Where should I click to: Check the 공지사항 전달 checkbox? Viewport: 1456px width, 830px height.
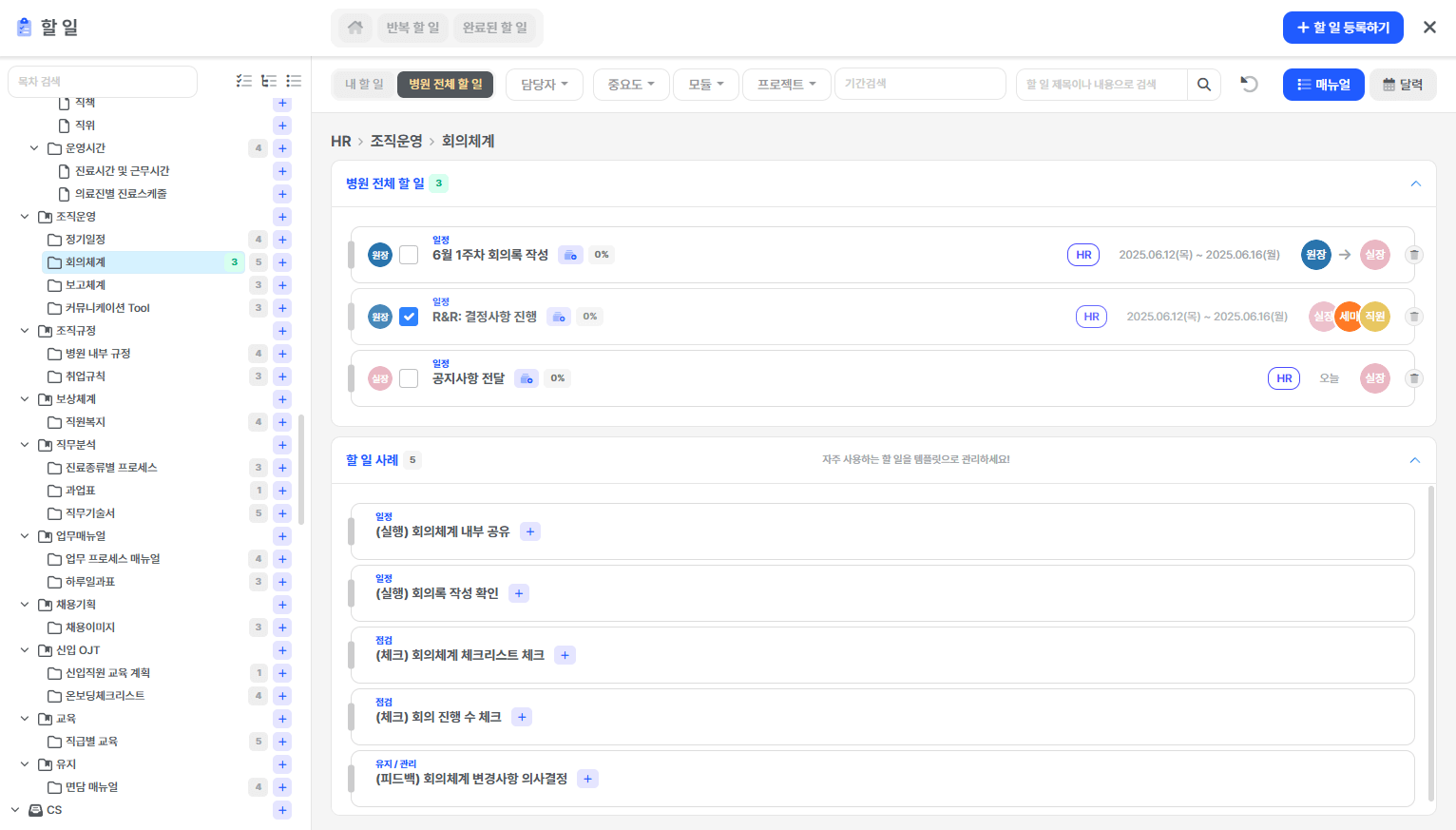[x=409, y=378]
